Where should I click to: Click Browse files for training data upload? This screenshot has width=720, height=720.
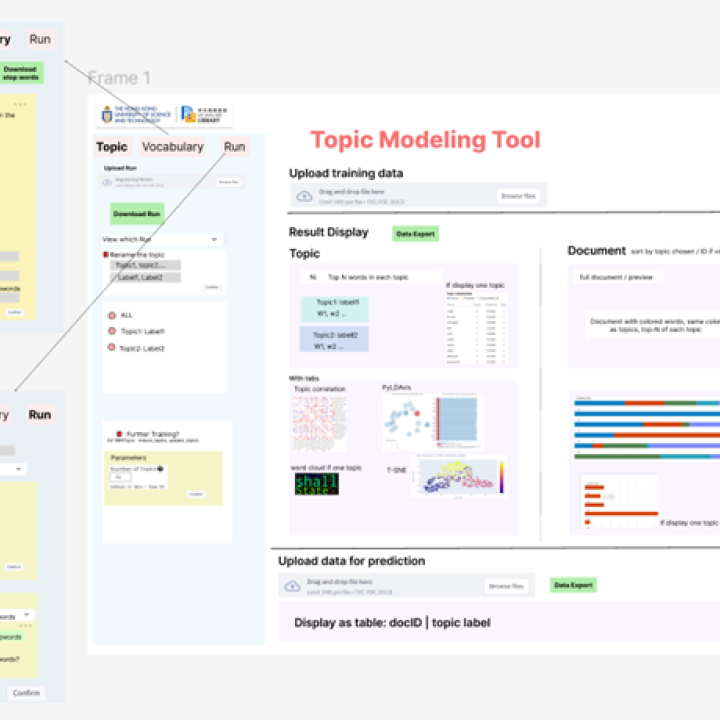coord(516,196)
